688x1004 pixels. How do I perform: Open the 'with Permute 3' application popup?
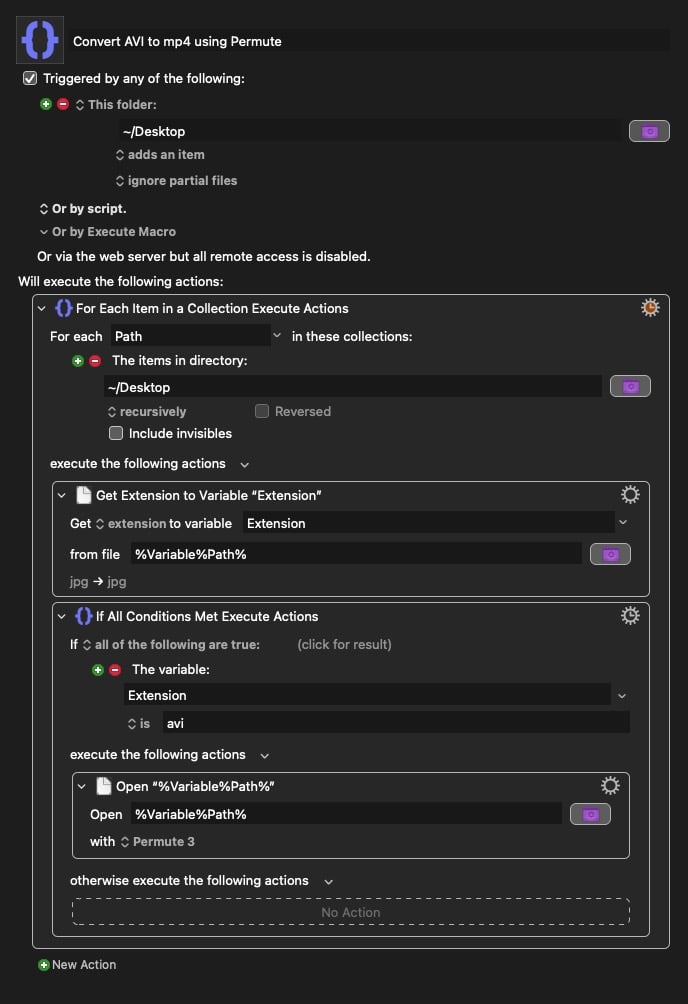(x=157, y=842)
